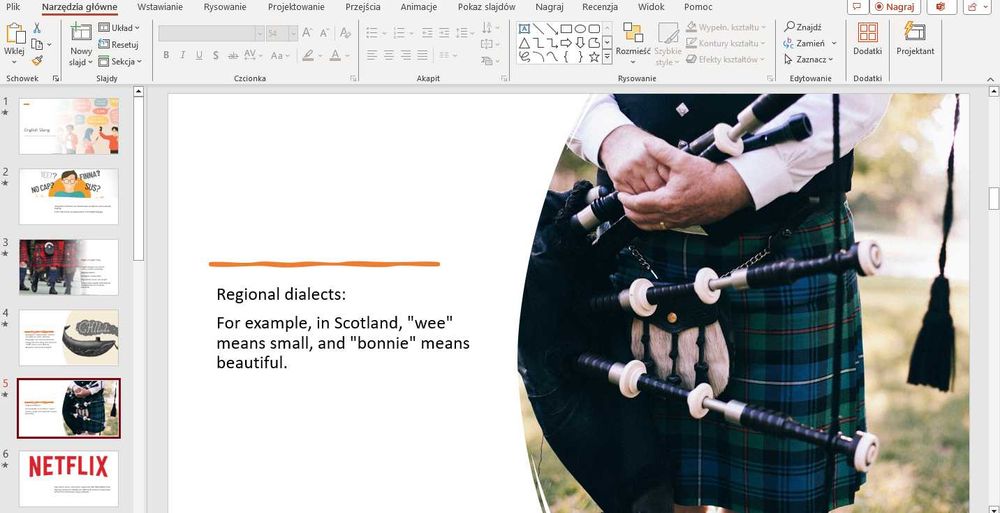Switch to the Wstawianie tab

point(160,7)
